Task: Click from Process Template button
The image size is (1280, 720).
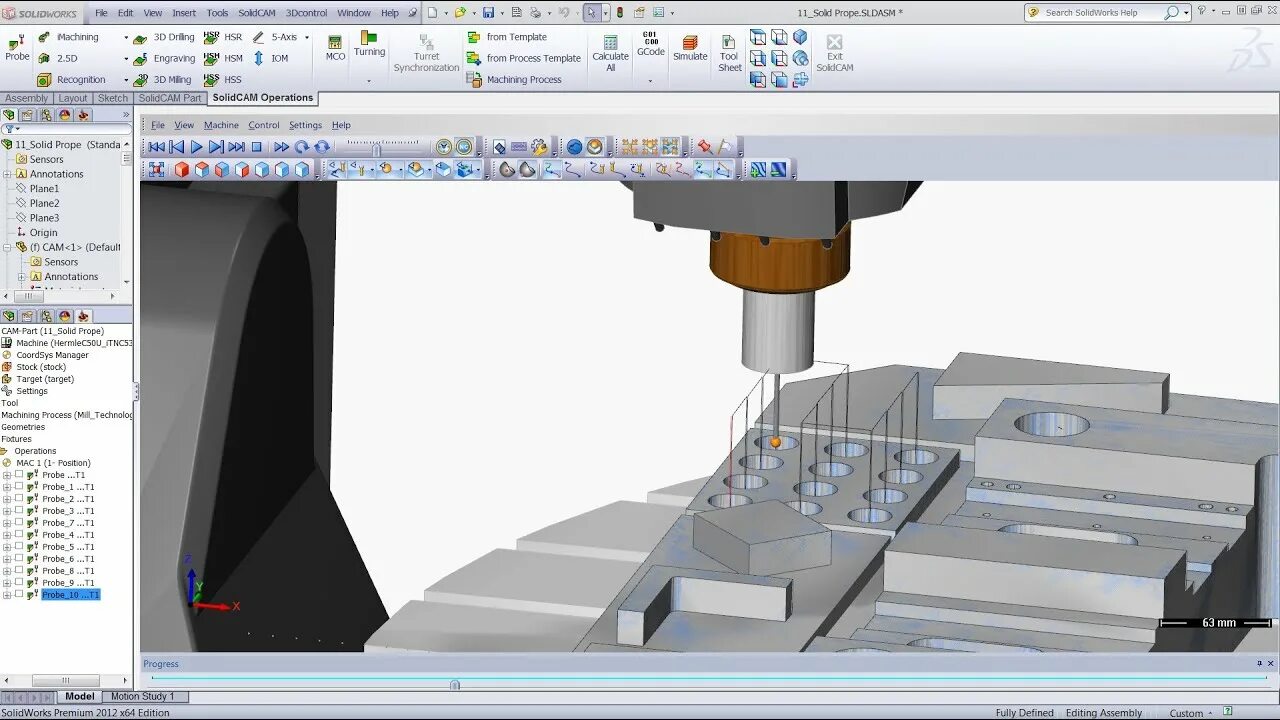Action: pos(524,58)
